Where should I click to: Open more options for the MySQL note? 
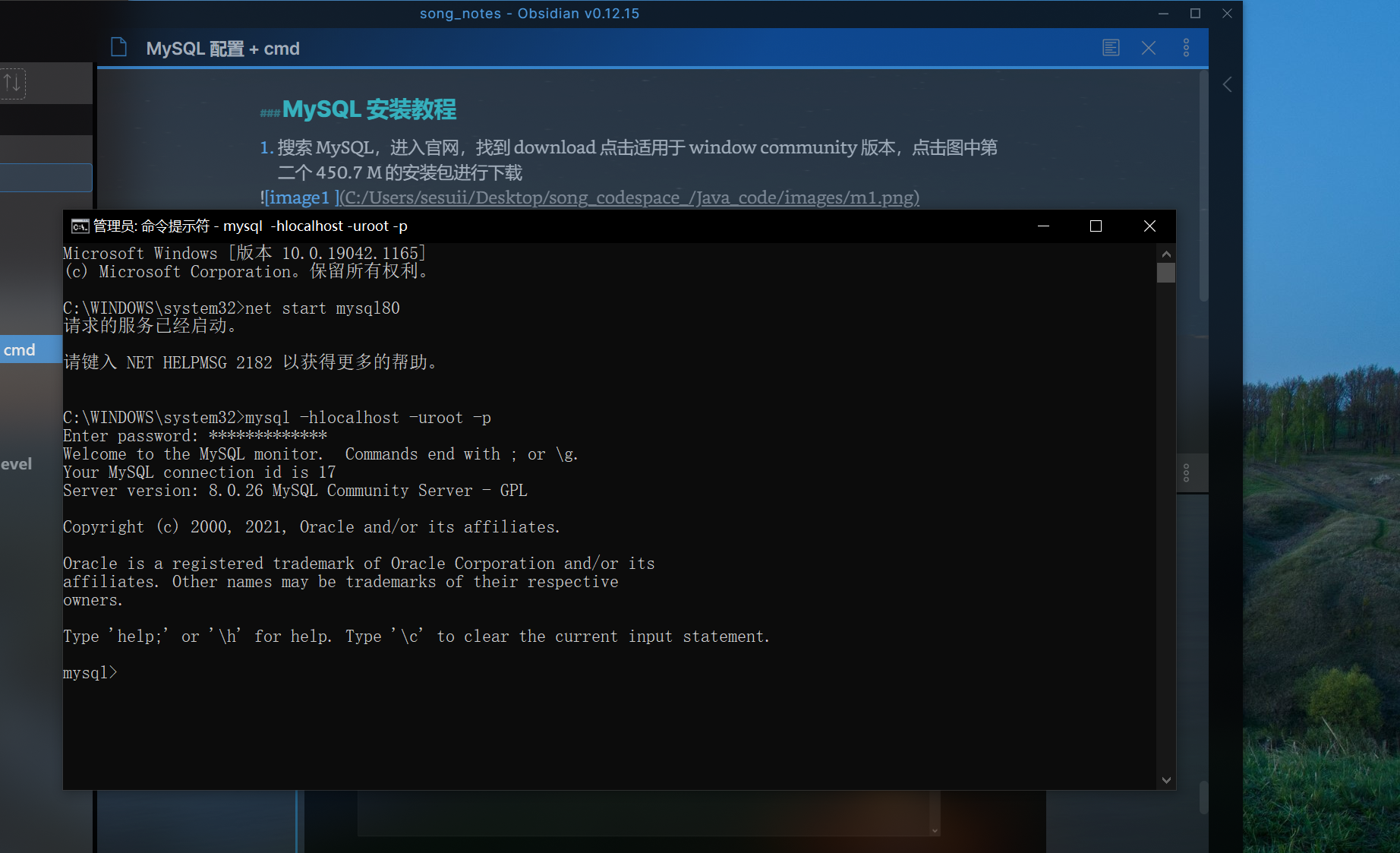coord(1186,48)
